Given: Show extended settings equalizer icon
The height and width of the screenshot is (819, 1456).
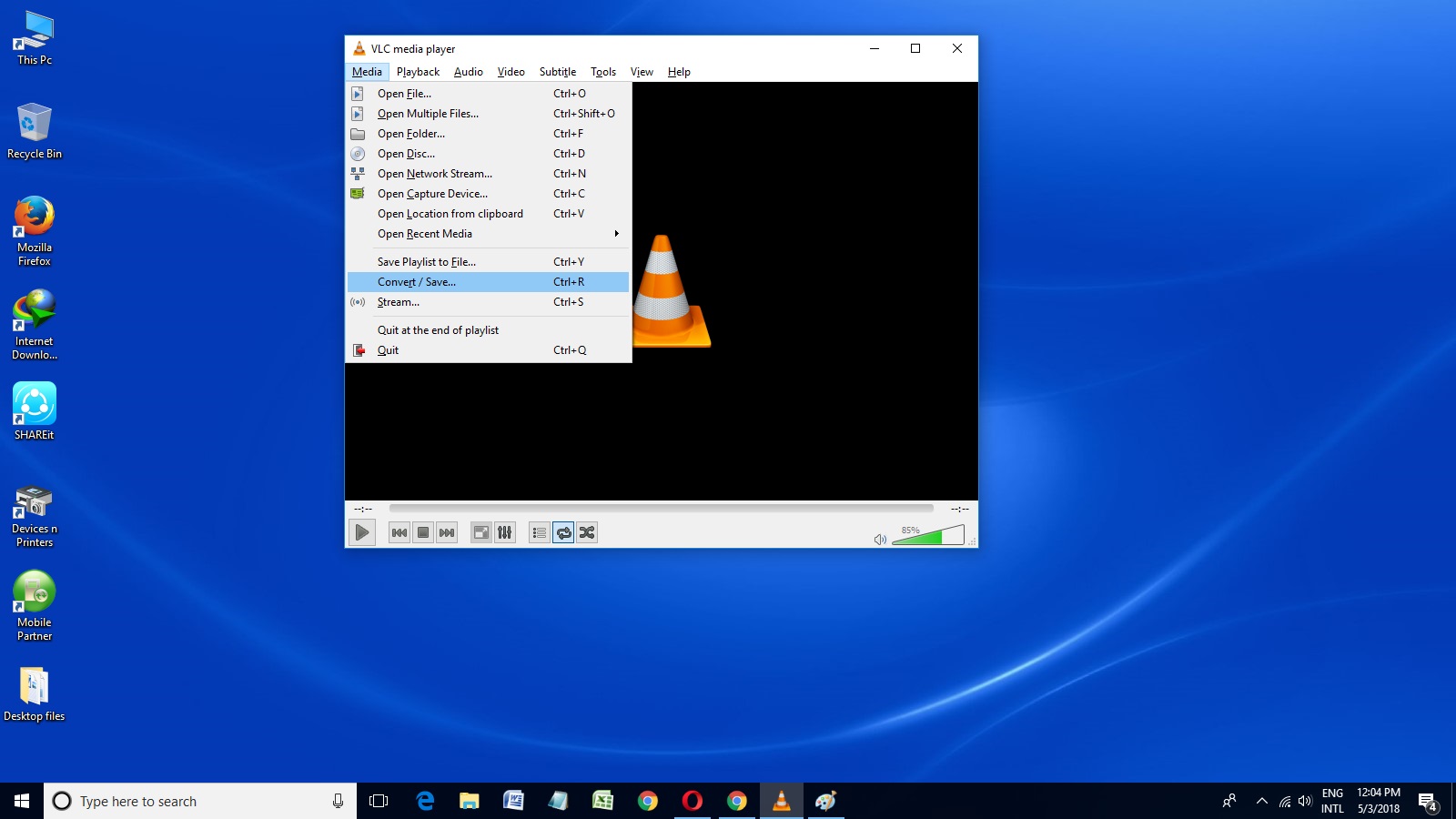Looking at the screenshot, I should pos(505,532).
